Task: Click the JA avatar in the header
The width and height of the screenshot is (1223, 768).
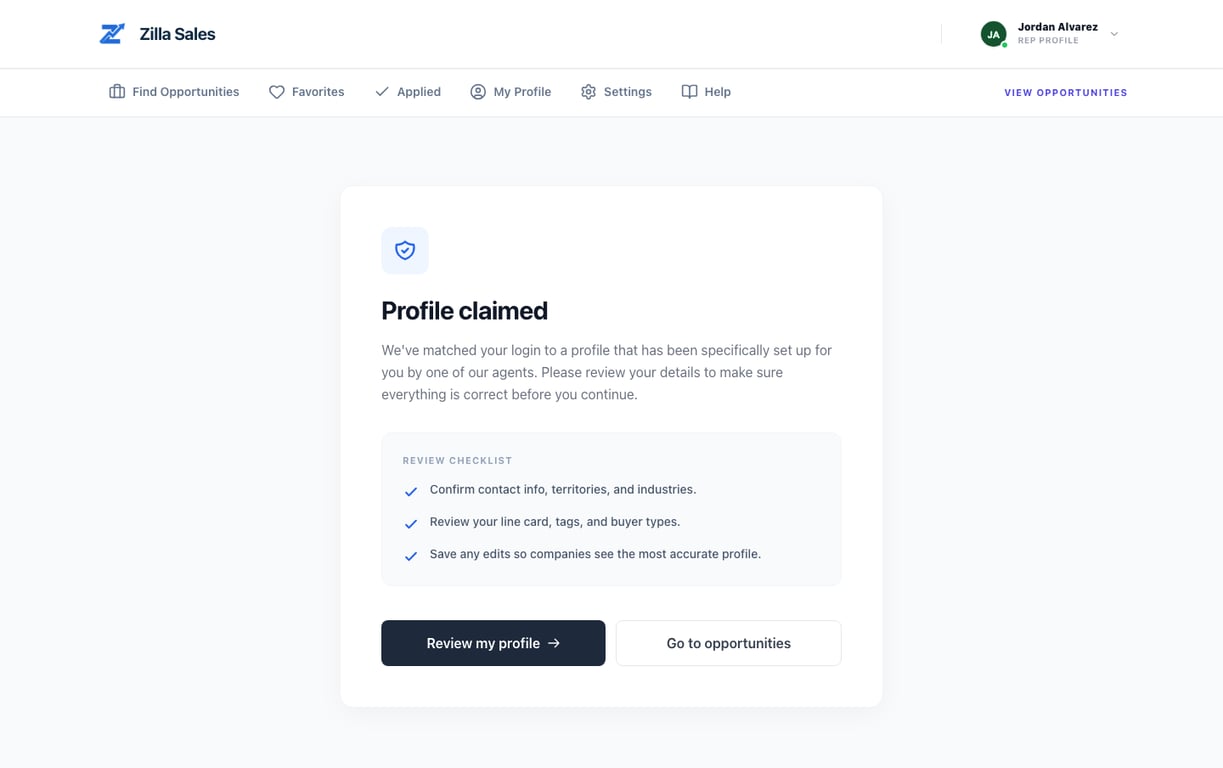Action: click(993, 34)
